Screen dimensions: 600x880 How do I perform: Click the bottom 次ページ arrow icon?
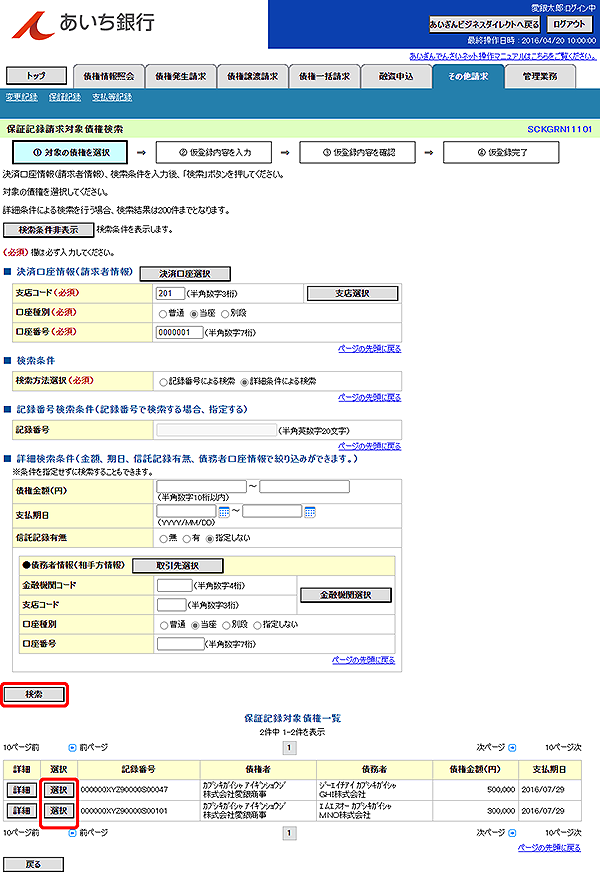512,831
